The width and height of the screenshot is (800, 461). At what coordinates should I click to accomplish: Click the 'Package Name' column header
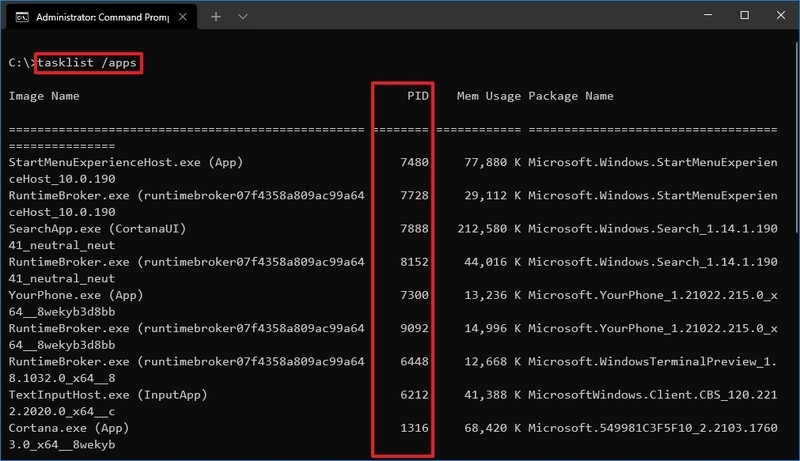point(570,96)
